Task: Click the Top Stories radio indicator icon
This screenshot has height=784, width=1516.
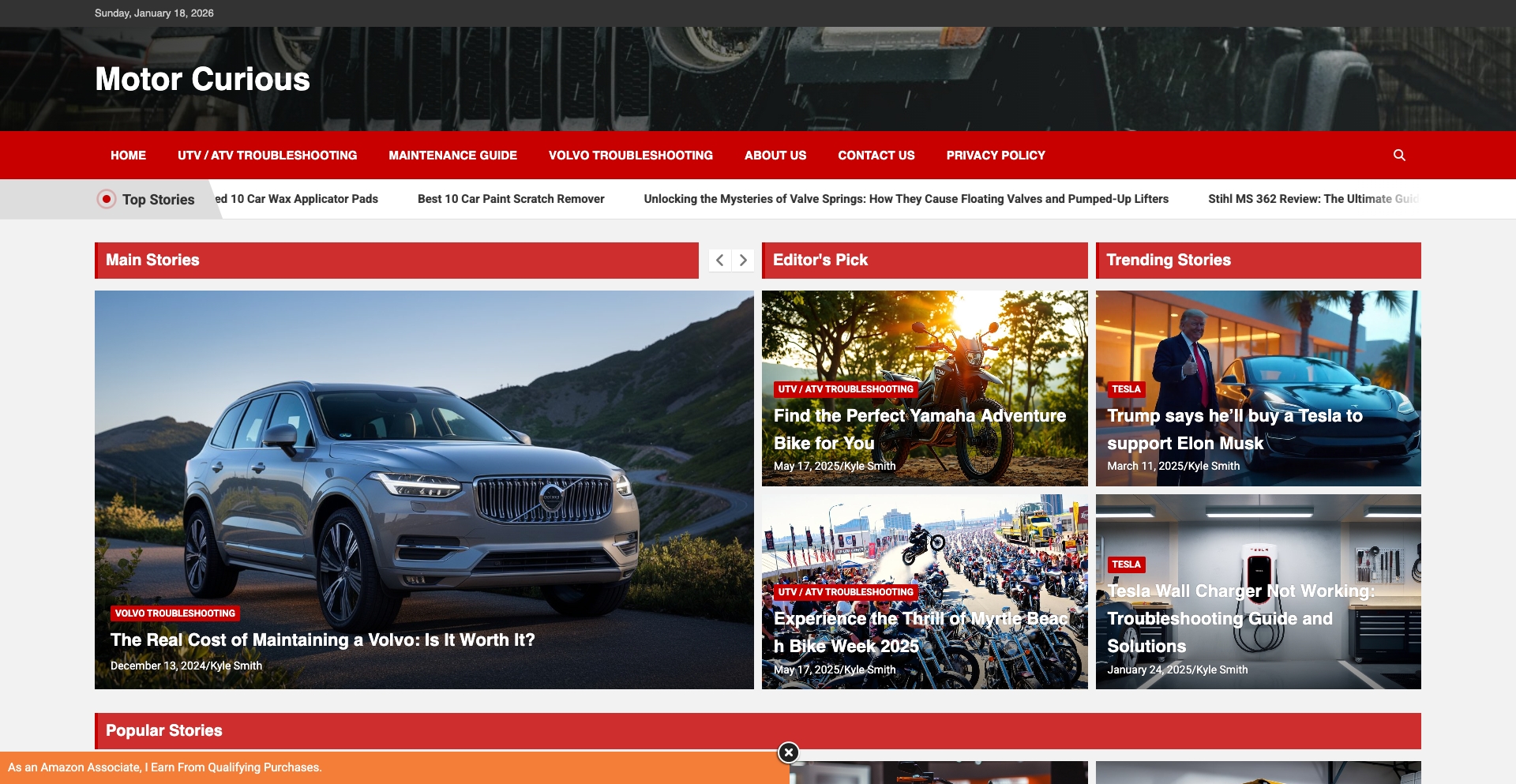Action: 107,199
